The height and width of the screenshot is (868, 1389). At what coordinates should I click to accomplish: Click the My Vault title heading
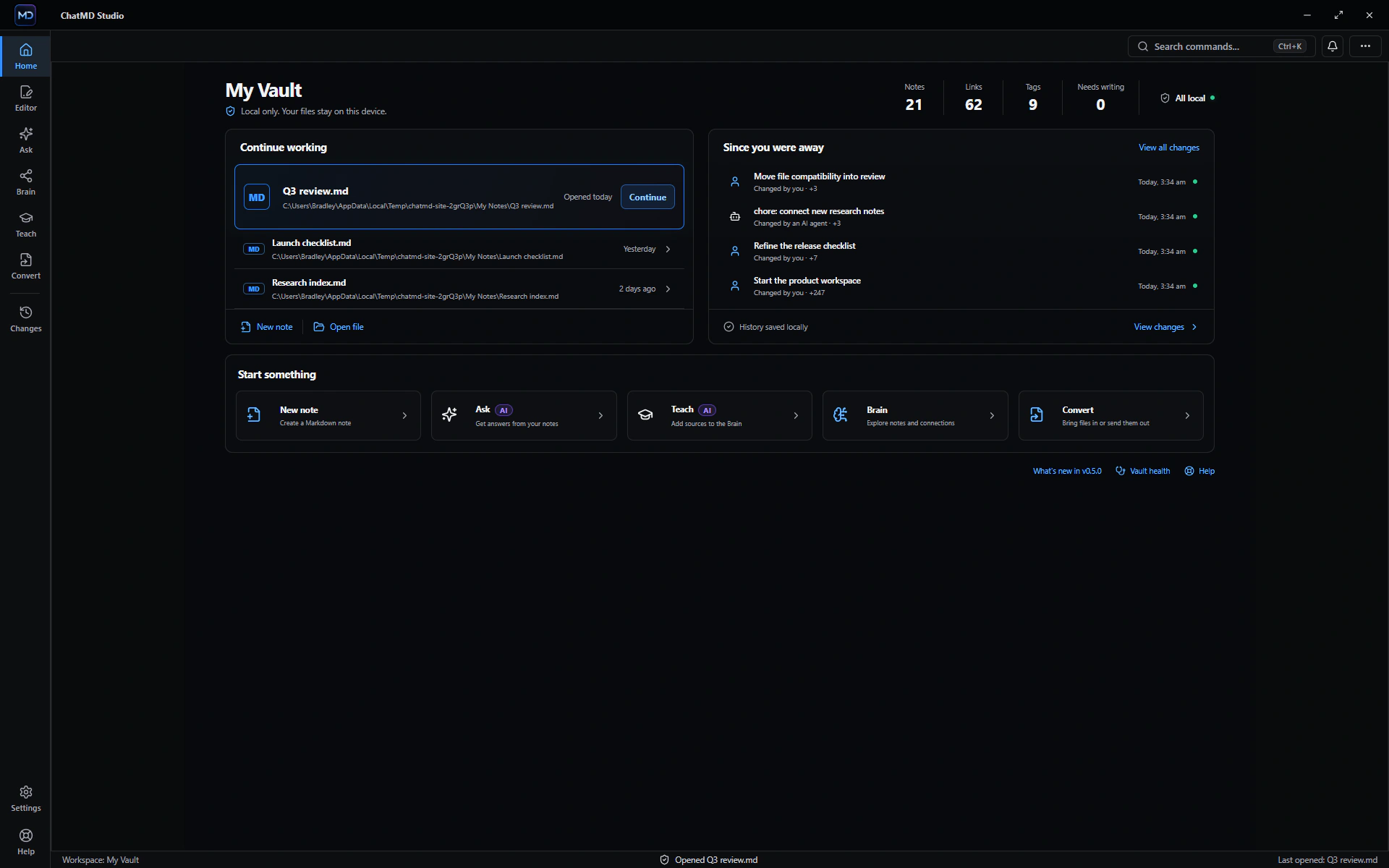263,90
